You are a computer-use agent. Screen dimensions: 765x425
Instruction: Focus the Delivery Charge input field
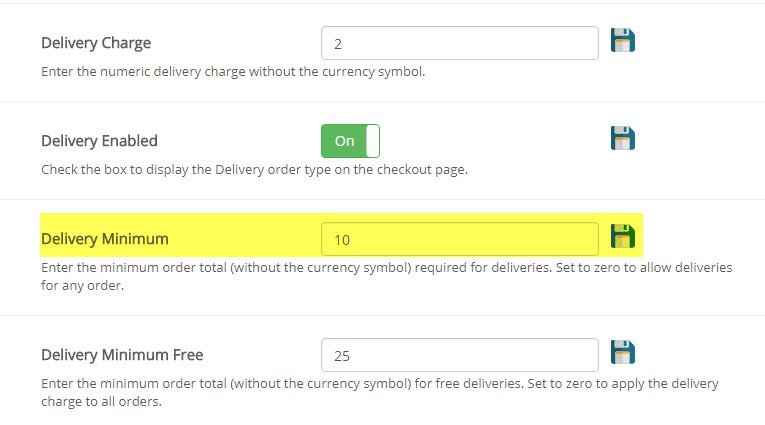coord(459,43)
